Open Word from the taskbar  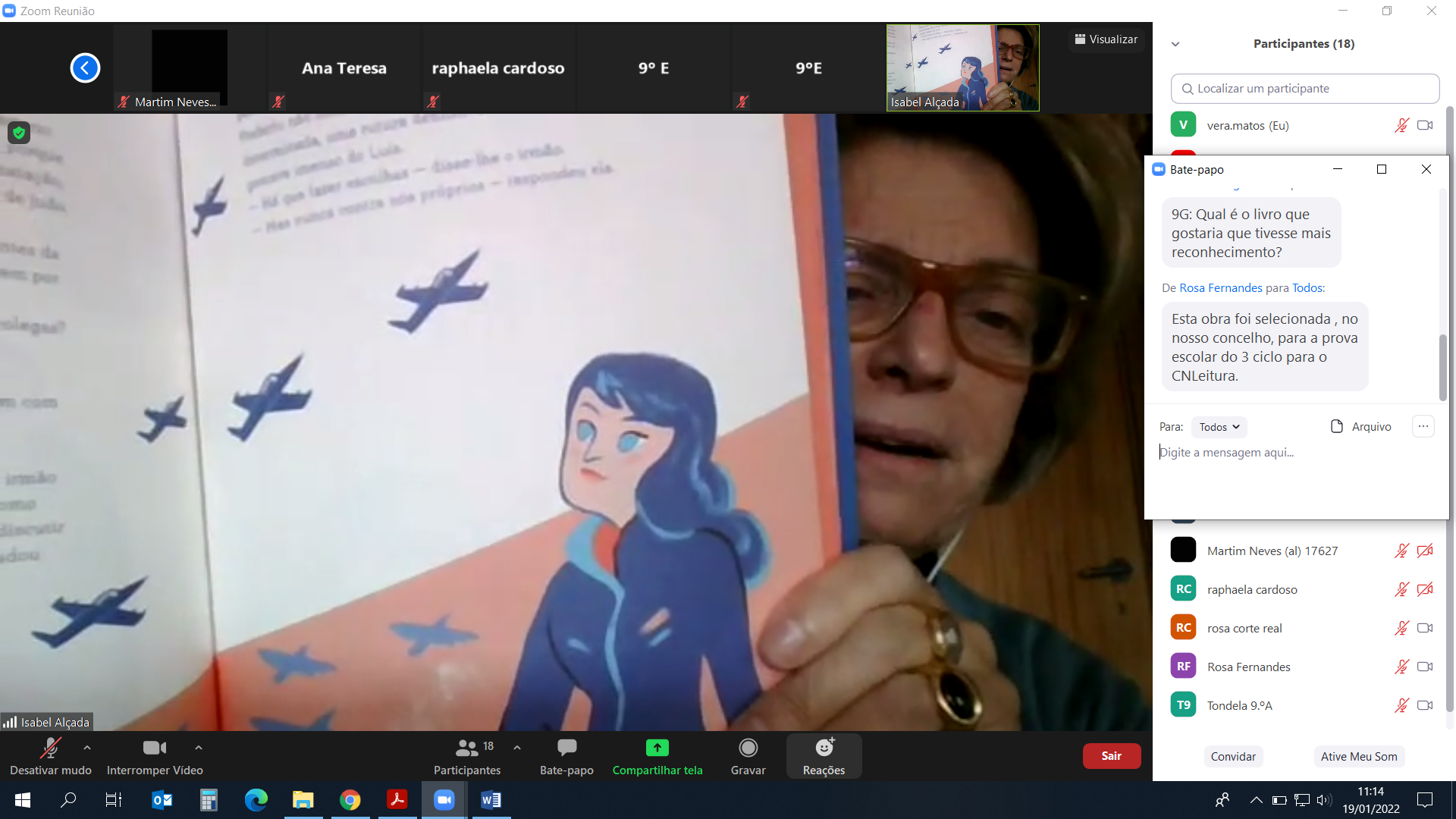[491, 800]
